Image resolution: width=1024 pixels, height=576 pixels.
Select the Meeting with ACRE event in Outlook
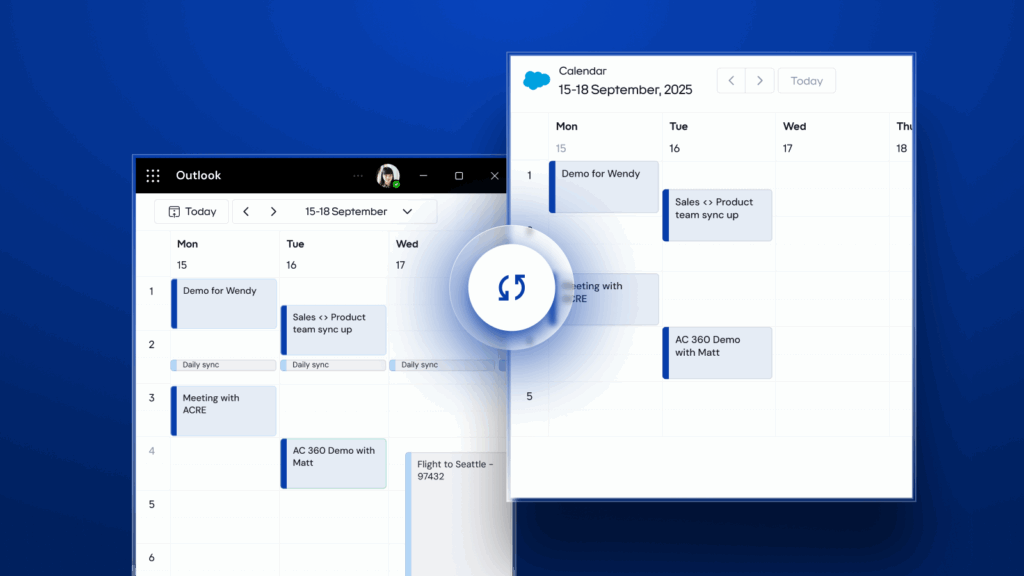click(x=223, y=410)
